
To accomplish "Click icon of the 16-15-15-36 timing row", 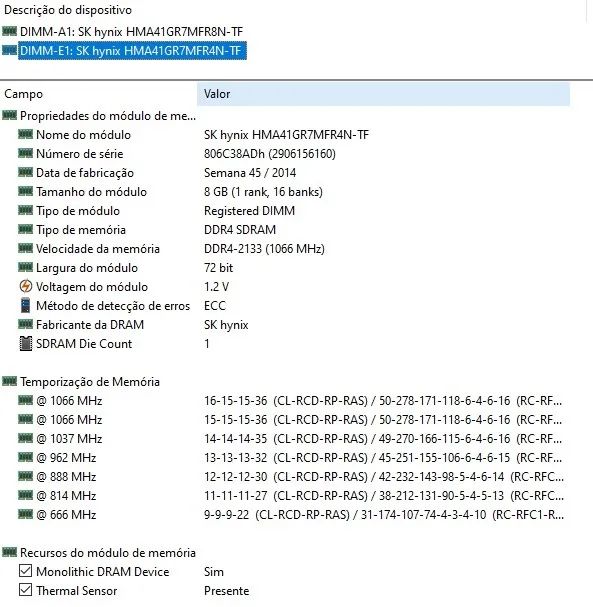I will click(x=26, y=400).
